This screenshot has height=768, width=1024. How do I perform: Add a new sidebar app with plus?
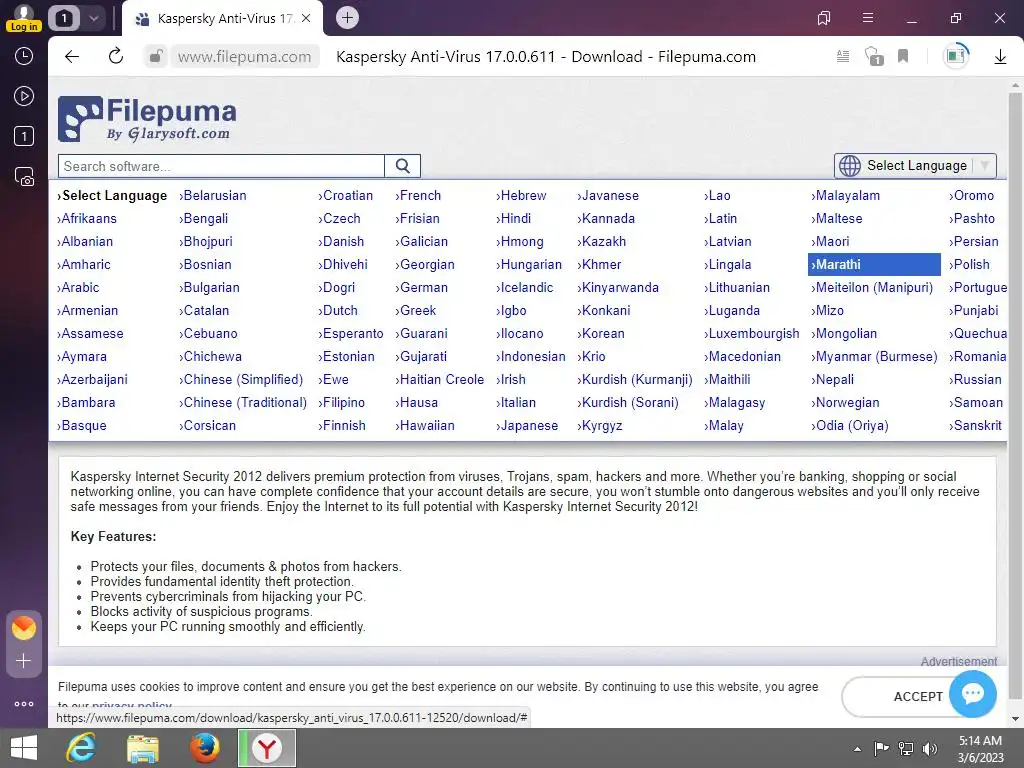(x=24, y=661)
